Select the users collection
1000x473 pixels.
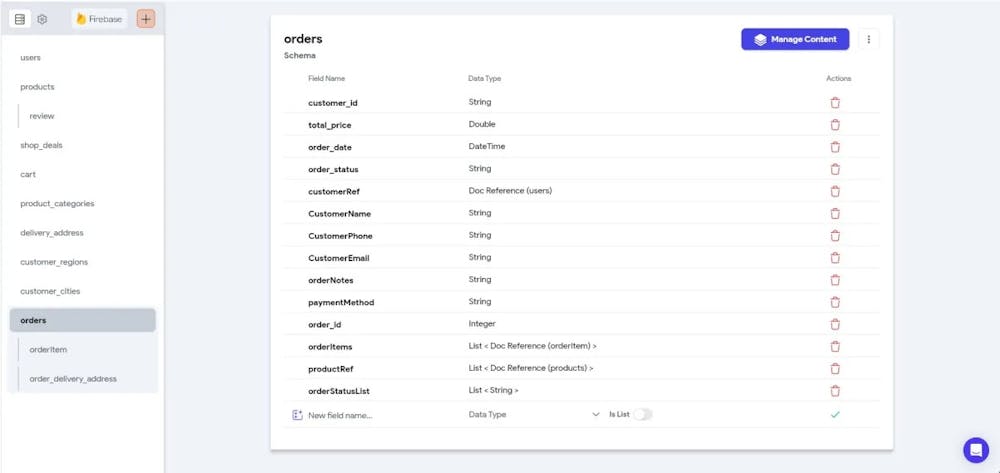point(31,58)
